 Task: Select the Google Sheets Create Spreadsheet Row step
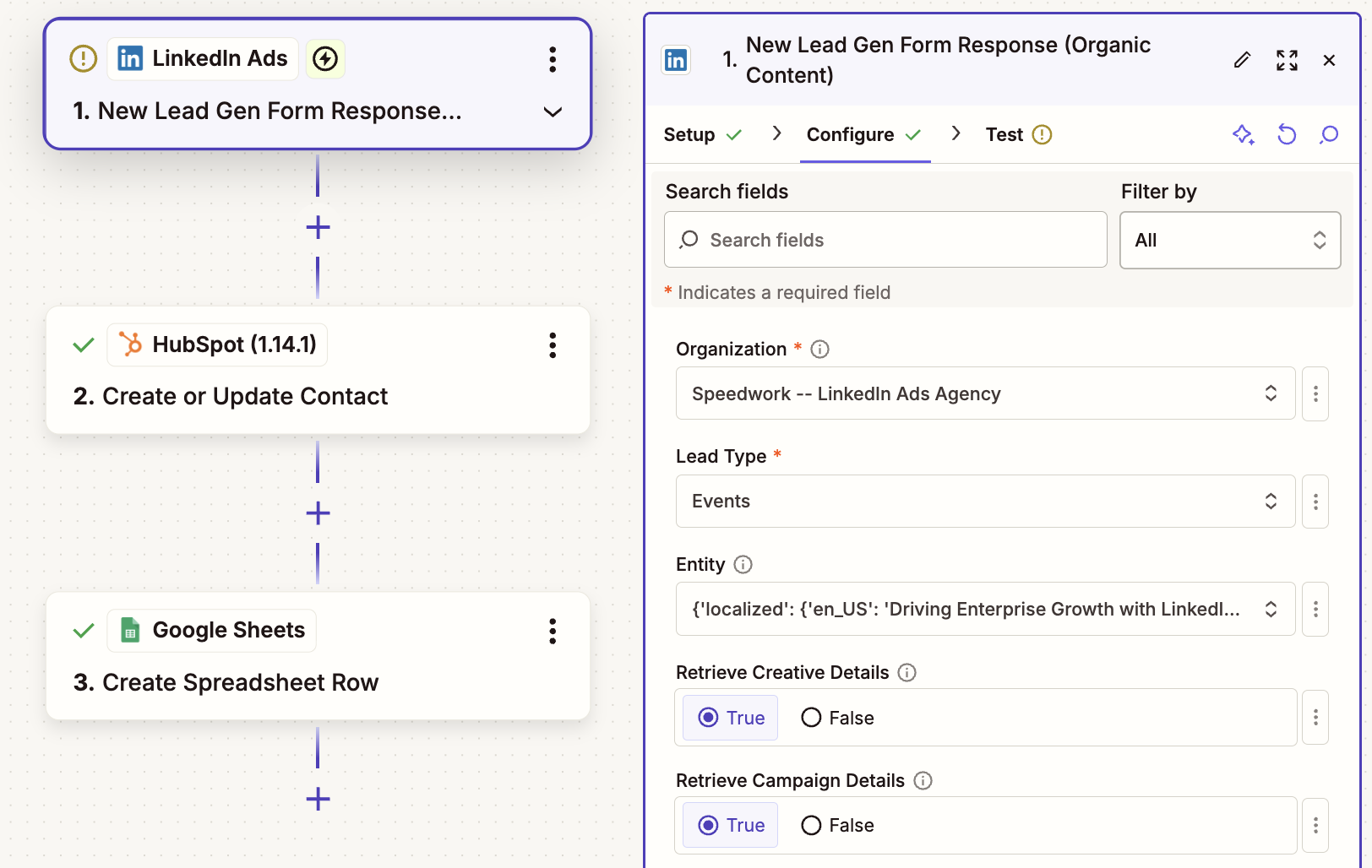318,656
